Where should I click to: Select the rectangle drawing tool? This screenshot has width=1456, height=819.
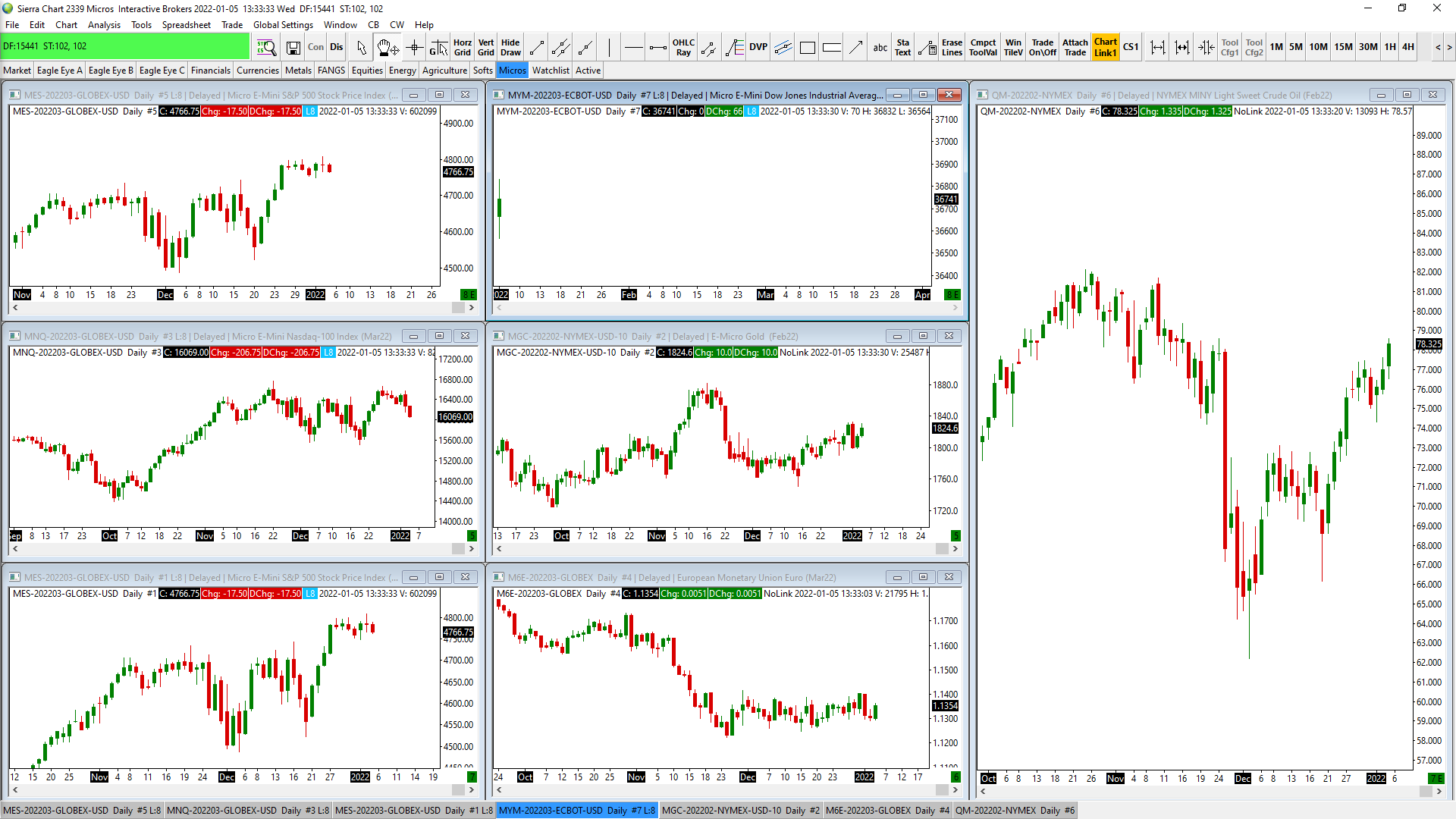click(808, 47)
